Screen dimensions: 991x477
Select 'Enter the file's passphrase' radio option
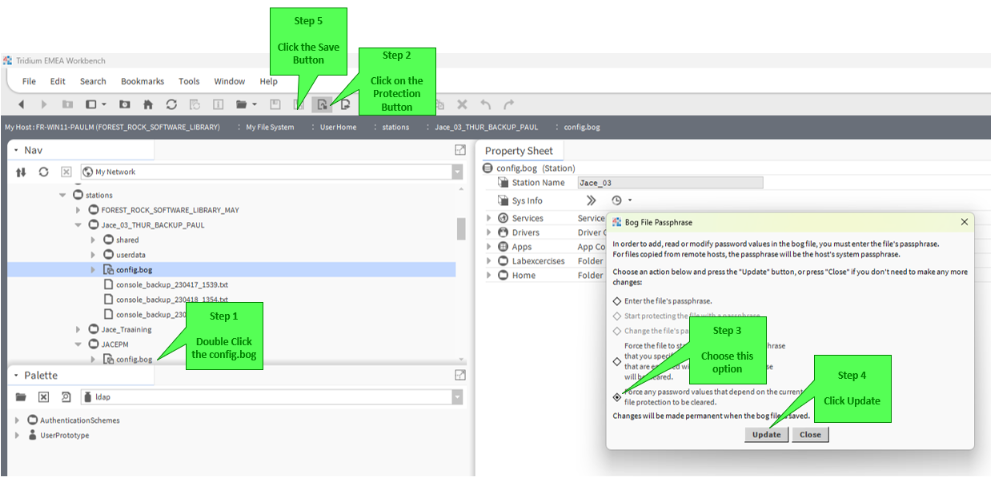(x=617, y=301)
